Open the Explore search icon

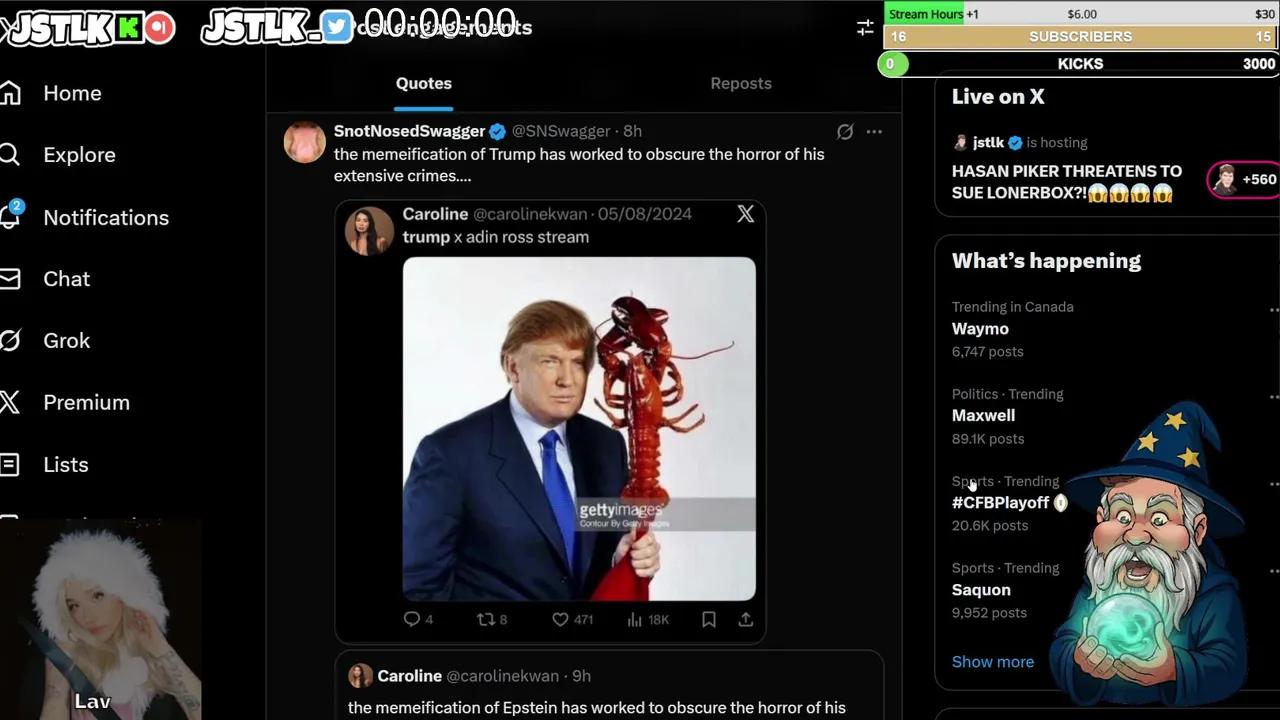pos(9,155)
